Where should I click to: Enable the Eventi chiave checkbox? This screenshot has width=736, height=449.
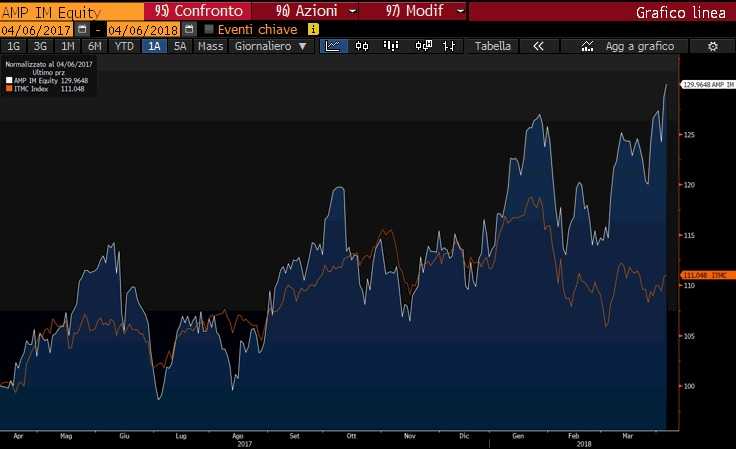tap(209, 30)
